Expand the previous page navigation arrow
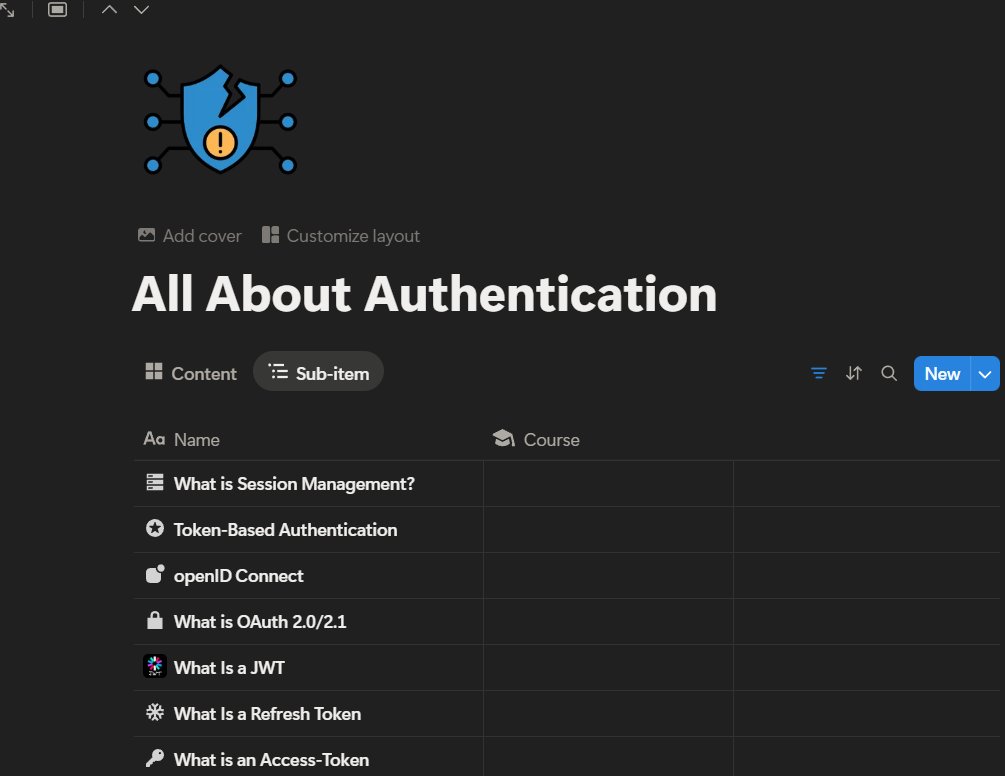1005x776 pixels. point(108,9)
